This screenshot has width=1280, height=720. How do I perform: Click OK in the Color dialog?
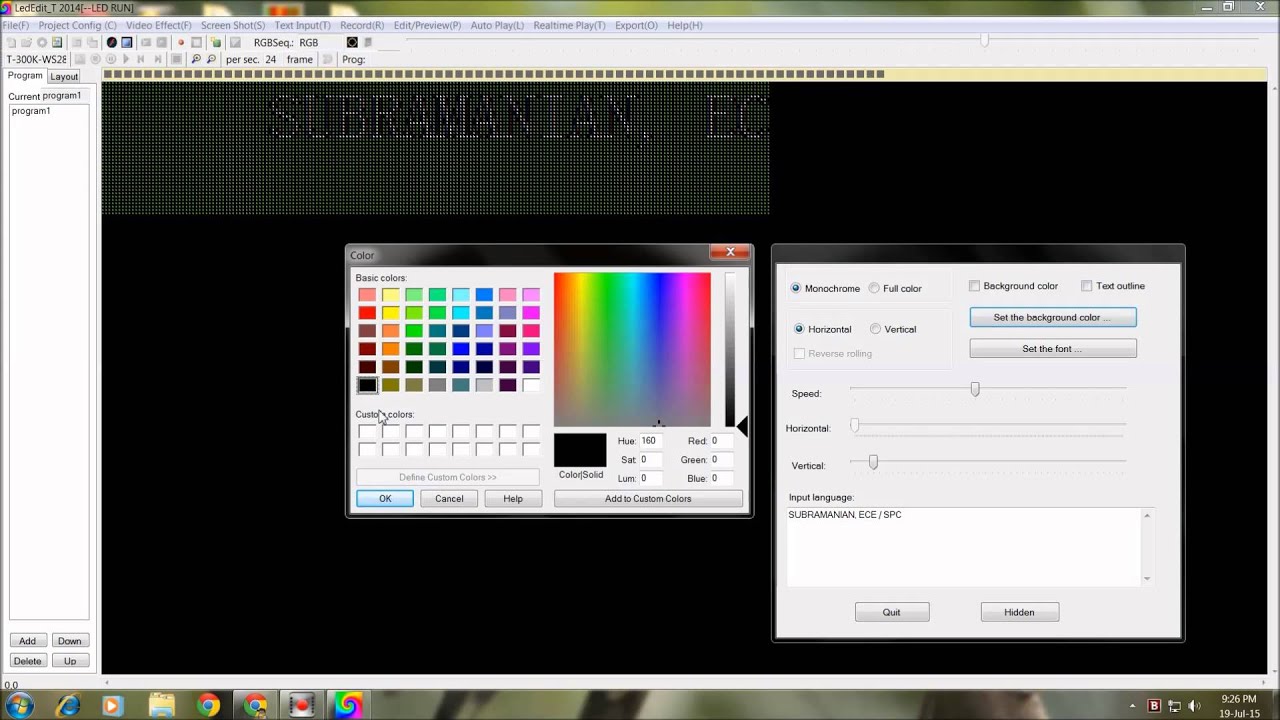pos(385,498)
